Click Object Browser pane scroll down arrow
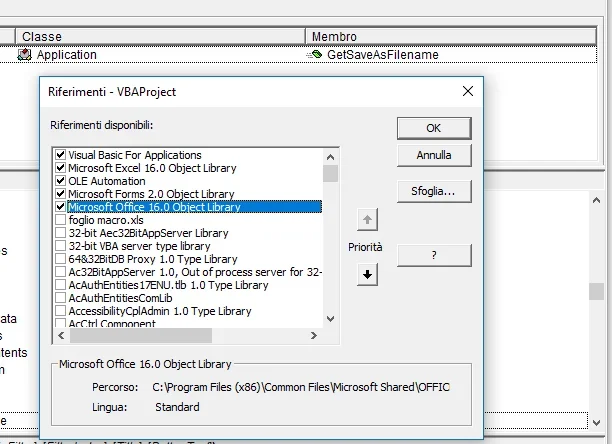The width and height of the screenshot is (612, 444). click(x=596, y=423)
